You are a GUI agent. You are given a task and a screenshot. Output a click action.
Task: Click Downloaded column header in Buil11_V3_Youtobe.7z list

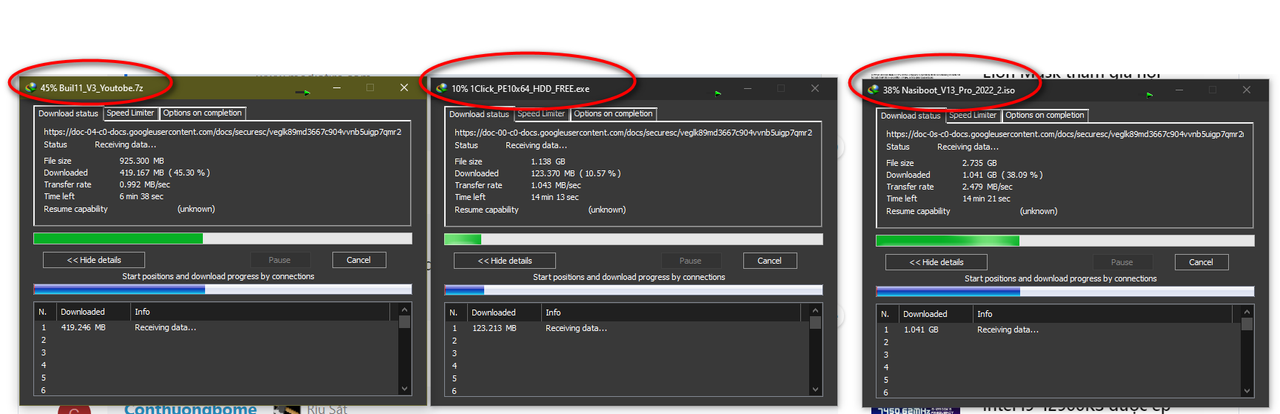[93, 312]
